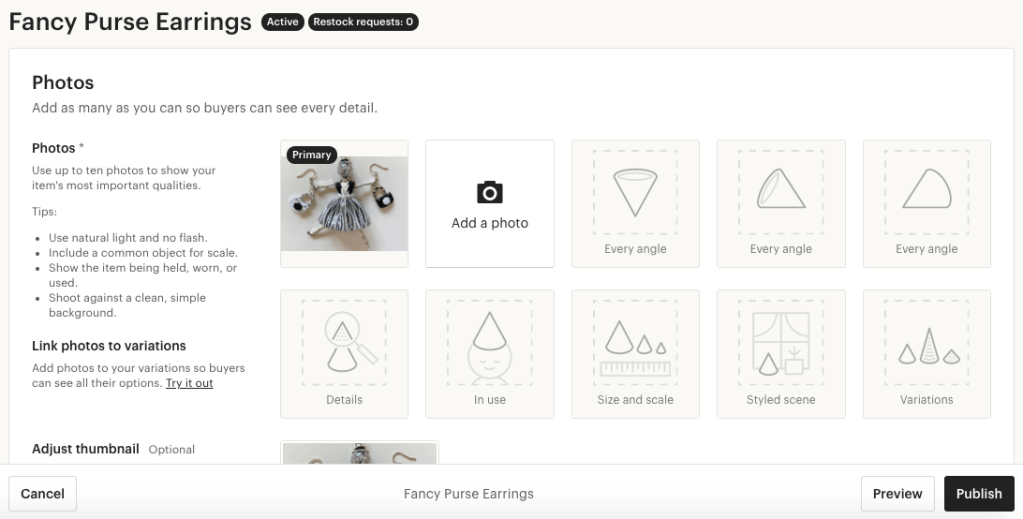The width and height of the screenshot is (1023, 519).
Task: Click the Add a photo text label
Action: tap(489, 223)
